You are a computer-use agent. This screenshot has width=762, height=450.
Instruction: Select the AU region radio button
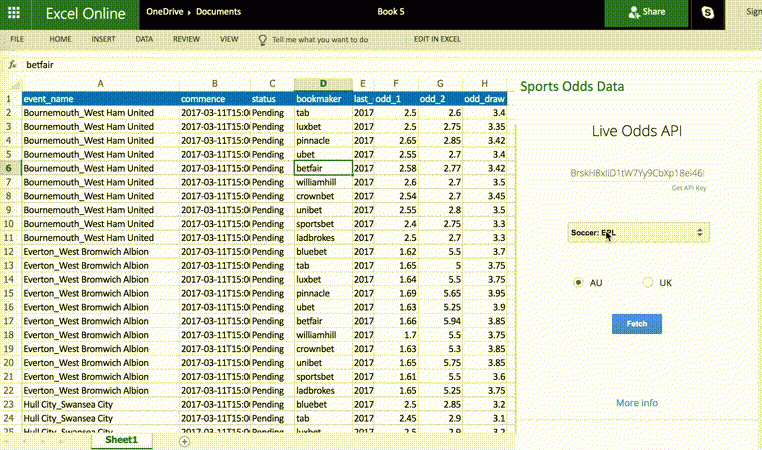pyautogui.click(x=578, y=283)
